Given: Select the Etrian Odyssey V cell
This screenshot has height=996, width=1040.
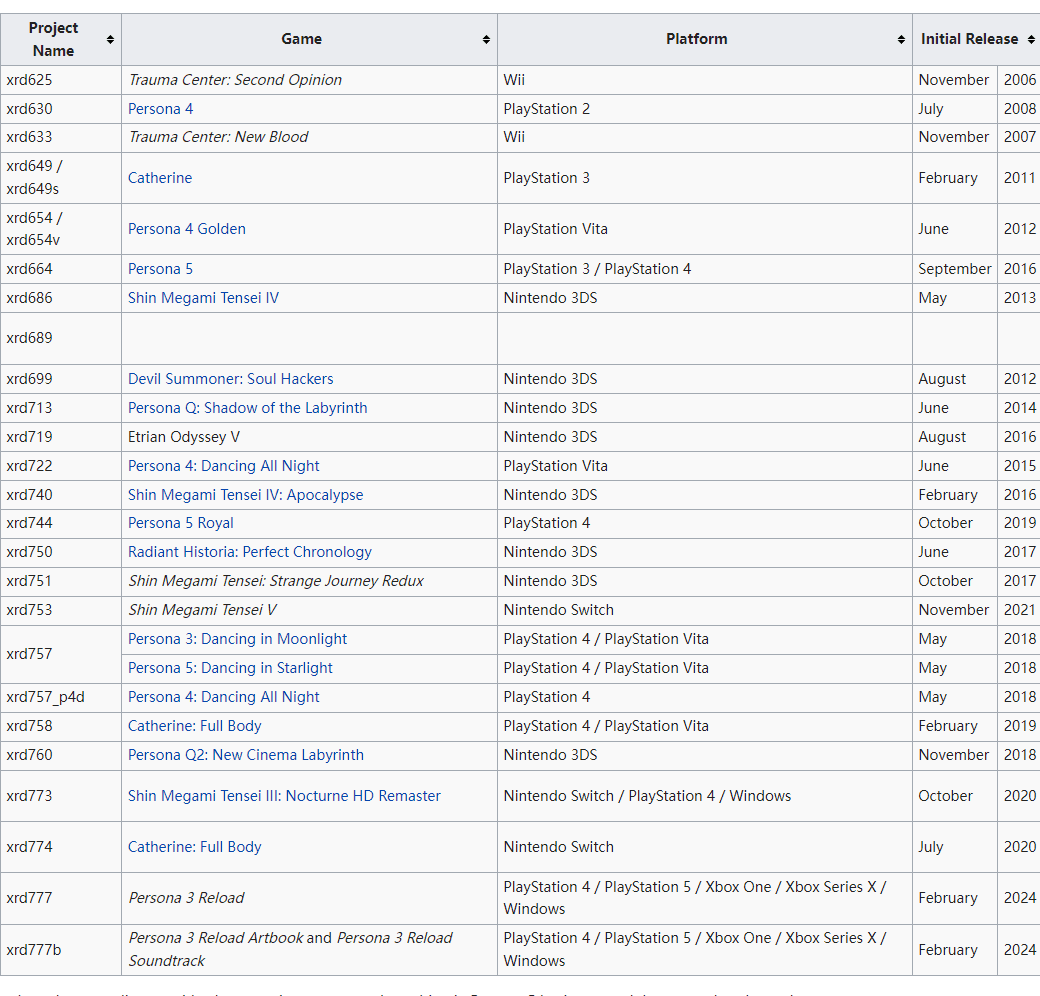Looking at the screenshot, I should tap(309, 437).
